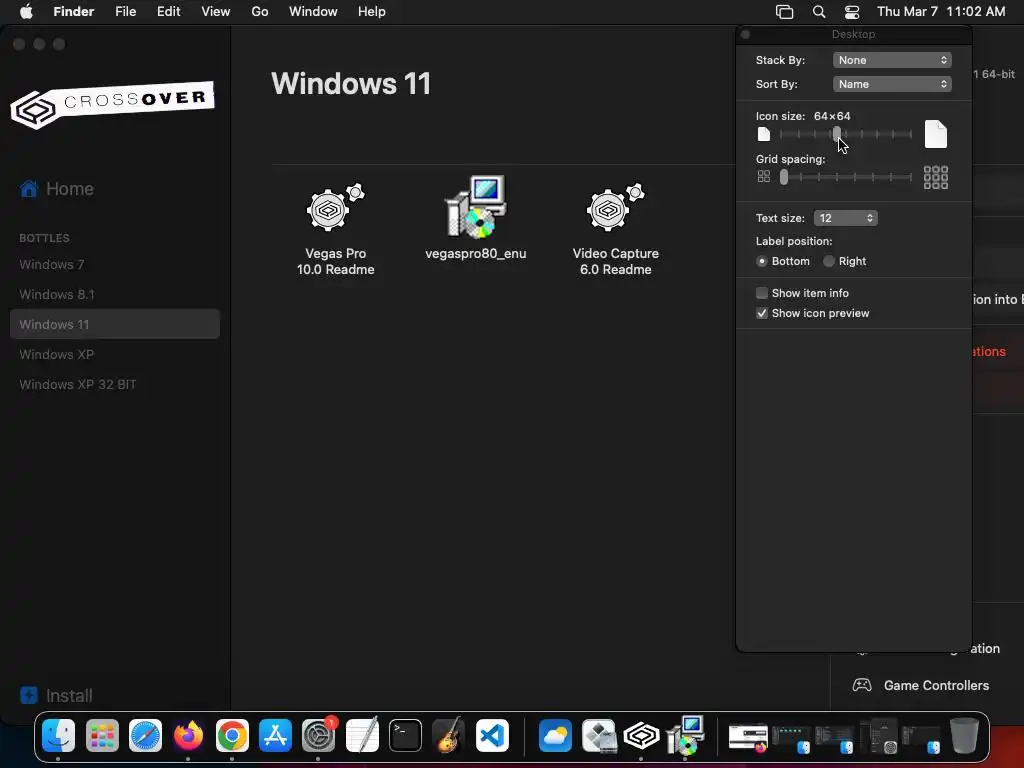Open the Stack By dropdown
Viewport: 1024px width, 768px height.
click(x=892, y=60)
